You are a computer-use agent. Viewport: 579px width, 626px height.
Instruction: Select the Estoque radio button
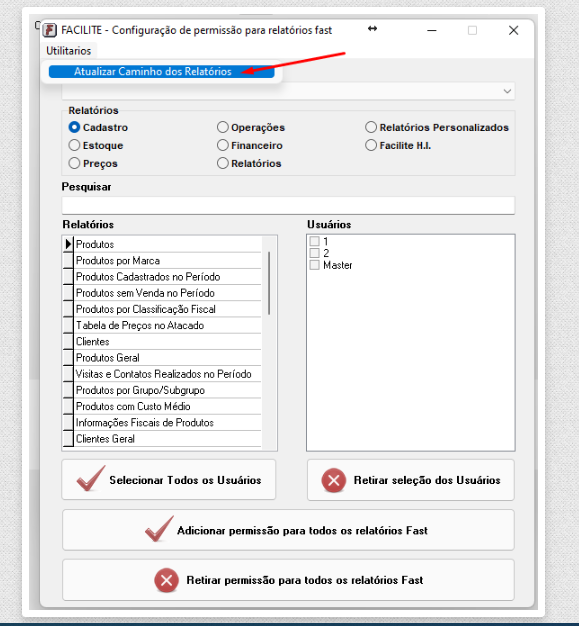[x=74, y=145]
